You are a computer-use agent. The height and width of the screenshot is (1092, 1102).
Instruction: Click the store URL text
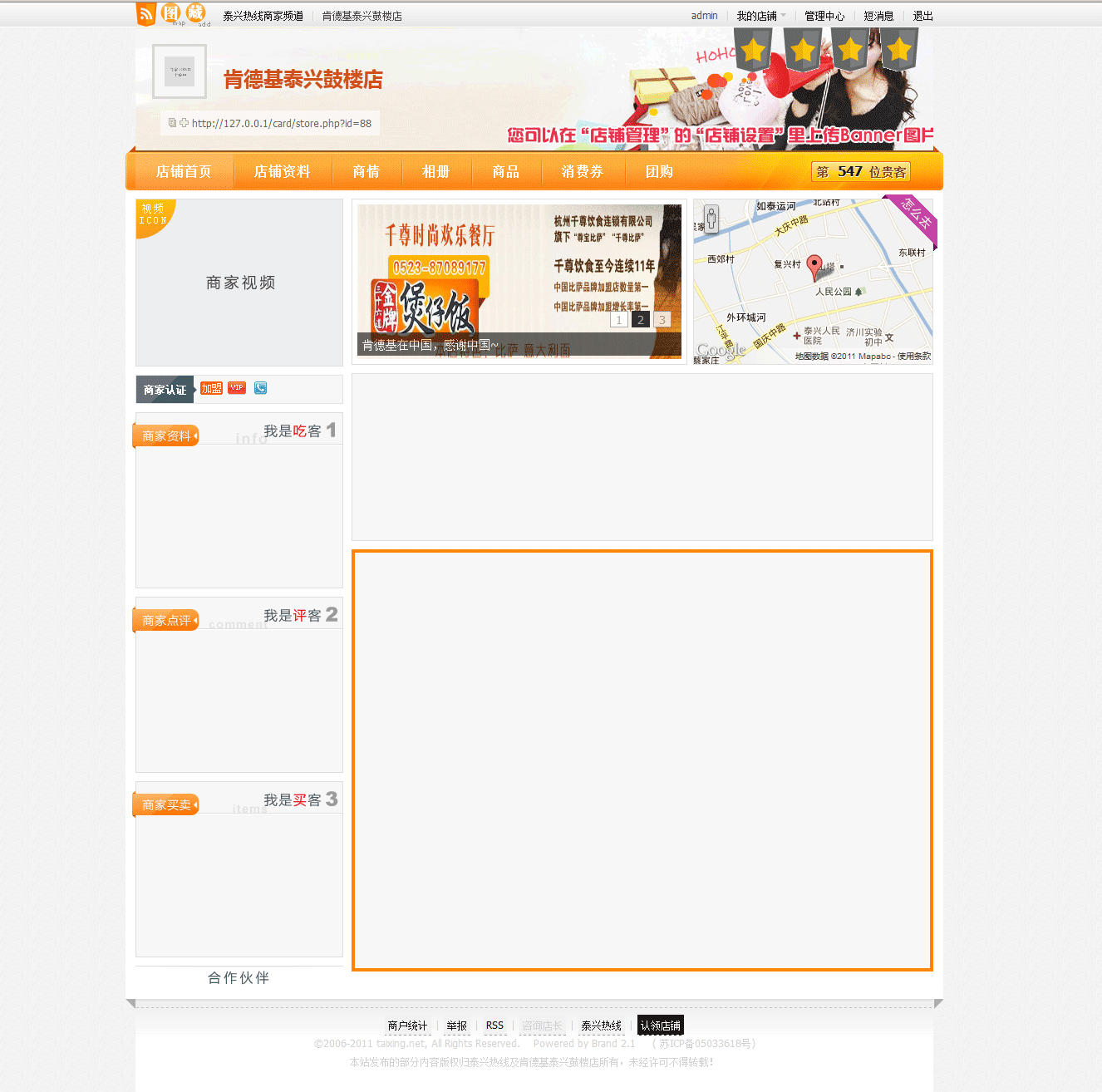pos(282,123)
